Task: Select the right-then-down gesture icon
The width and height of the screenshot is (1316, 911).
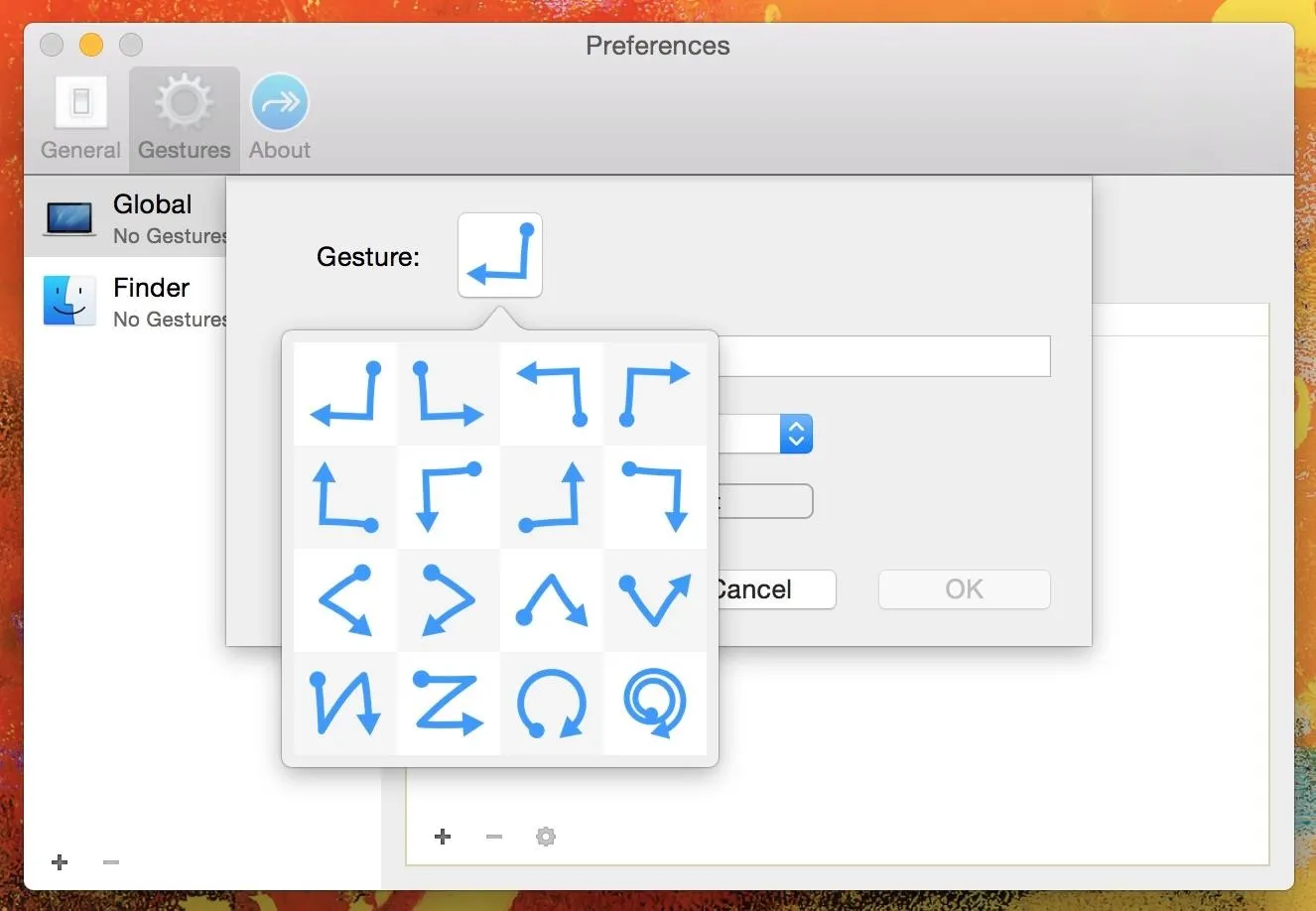Action: click(x=655, y=497)
